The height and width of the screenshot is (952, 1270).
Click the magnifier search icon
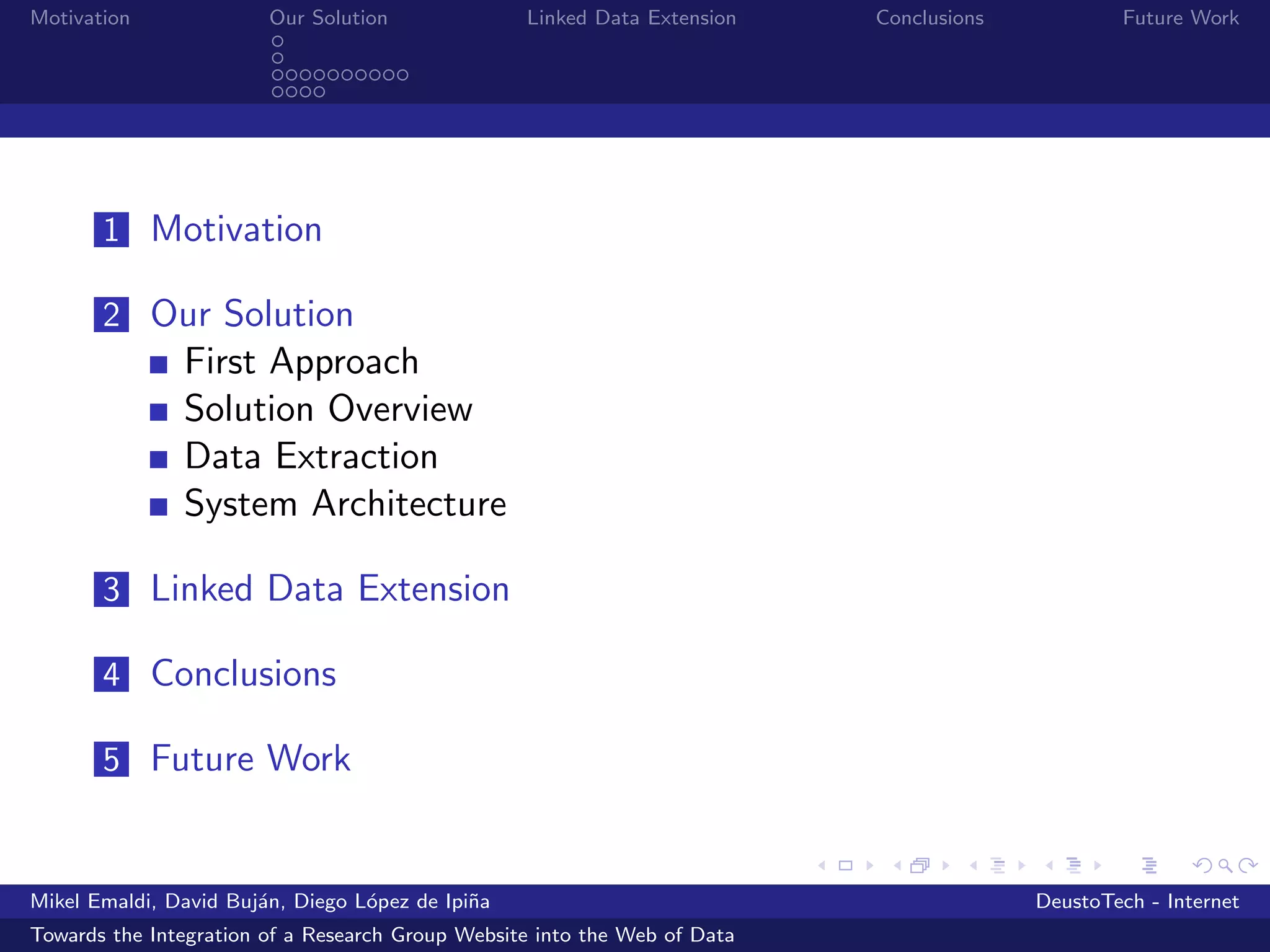pyautogui.click(x=1225, y=865)
